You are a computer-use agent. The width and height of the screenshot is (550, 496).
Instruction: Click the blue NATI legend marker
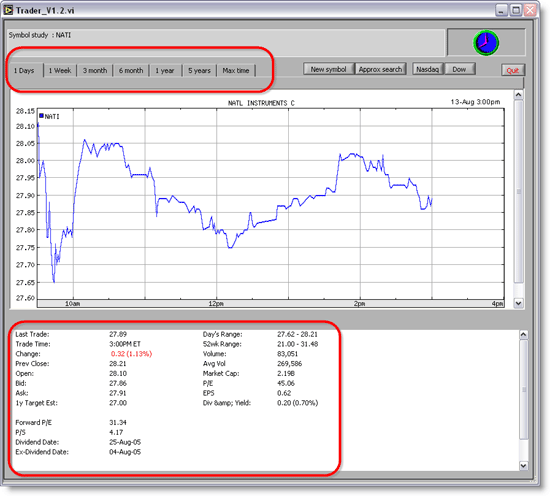41,116
